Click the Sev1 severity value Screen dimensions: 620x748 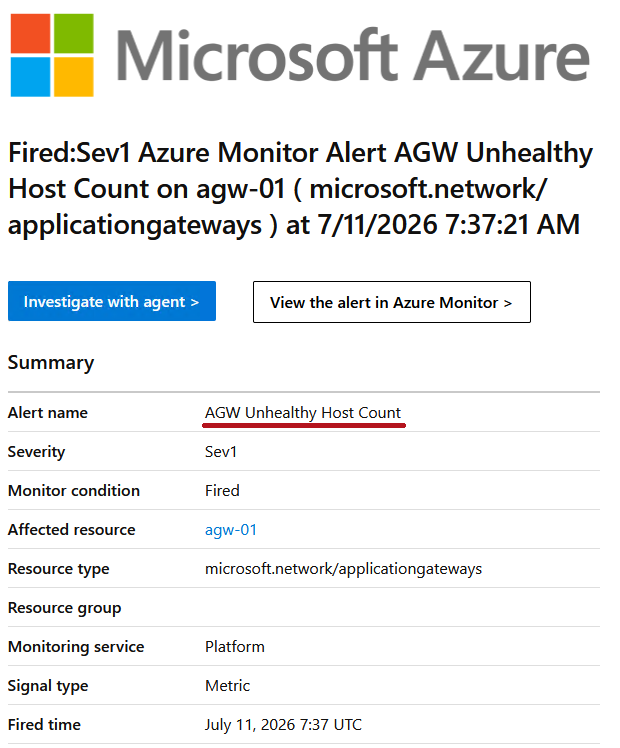pyautogui.click(x=221, y=451)
